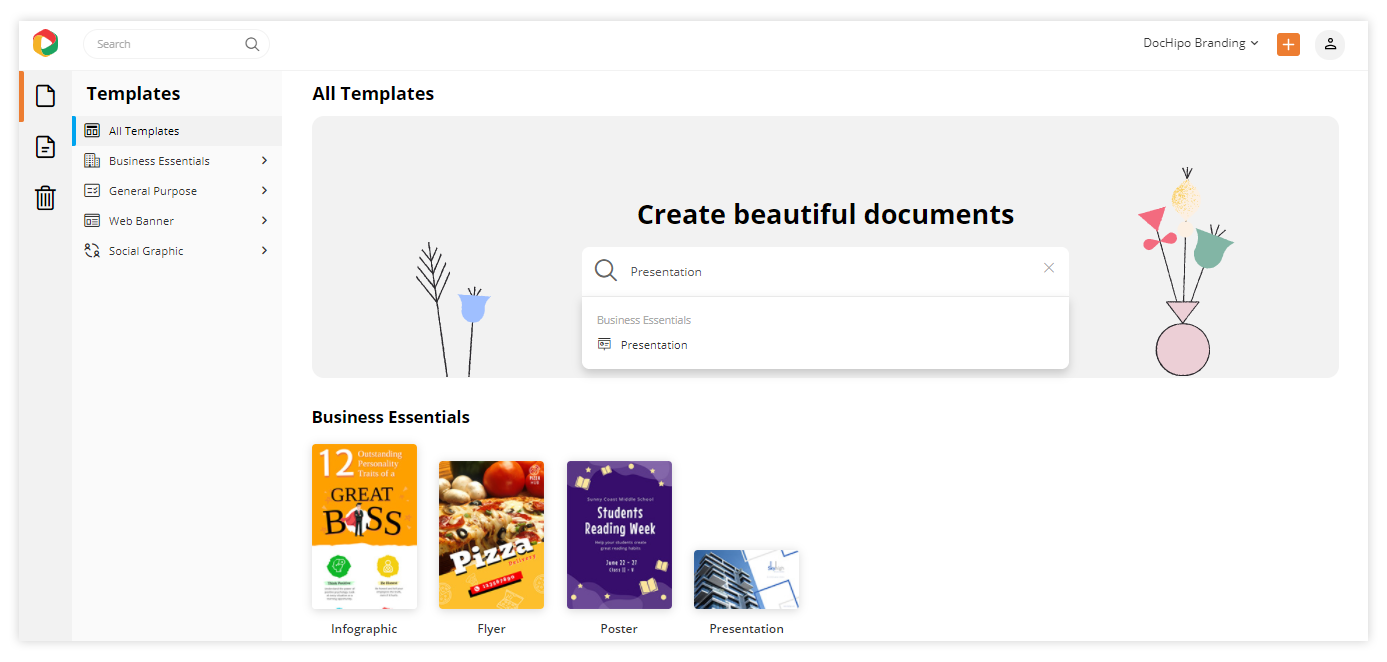Viewport: 1387px width, 662px height.
Task: Expand Social Graphic category chevron
Action: tap(264, 251)
